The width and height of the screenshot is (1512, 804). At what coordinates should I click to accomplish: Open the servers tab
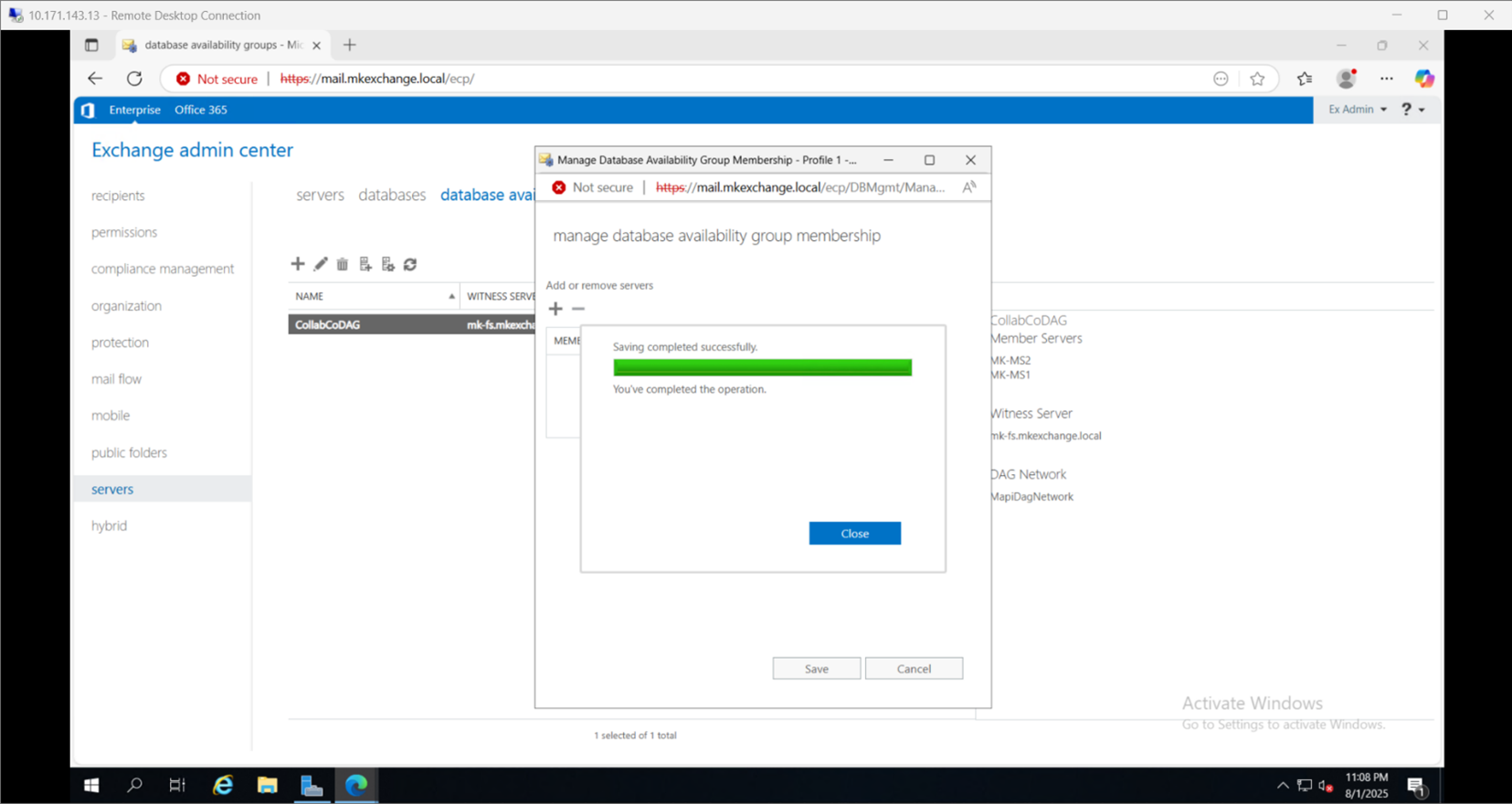[x=320, y=195]
